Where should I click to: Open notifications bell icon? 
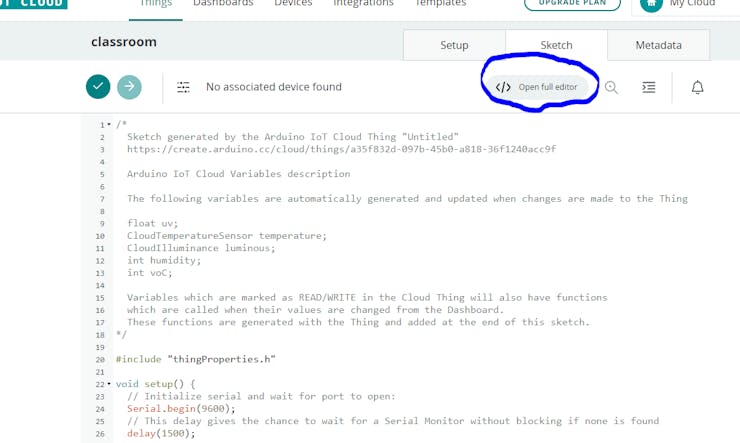[x=698, y=87]
